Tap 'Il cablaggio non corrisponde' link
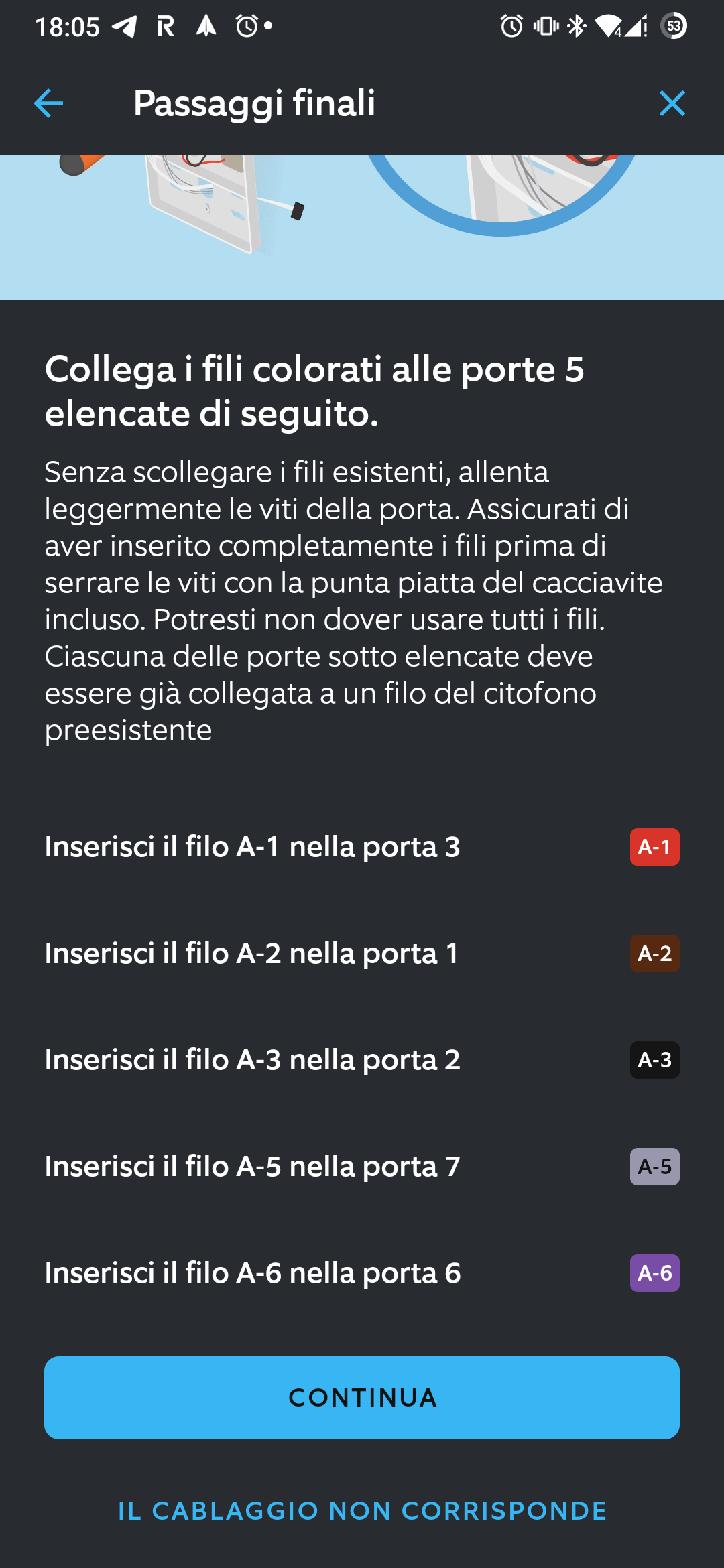 coord(362,1511)
